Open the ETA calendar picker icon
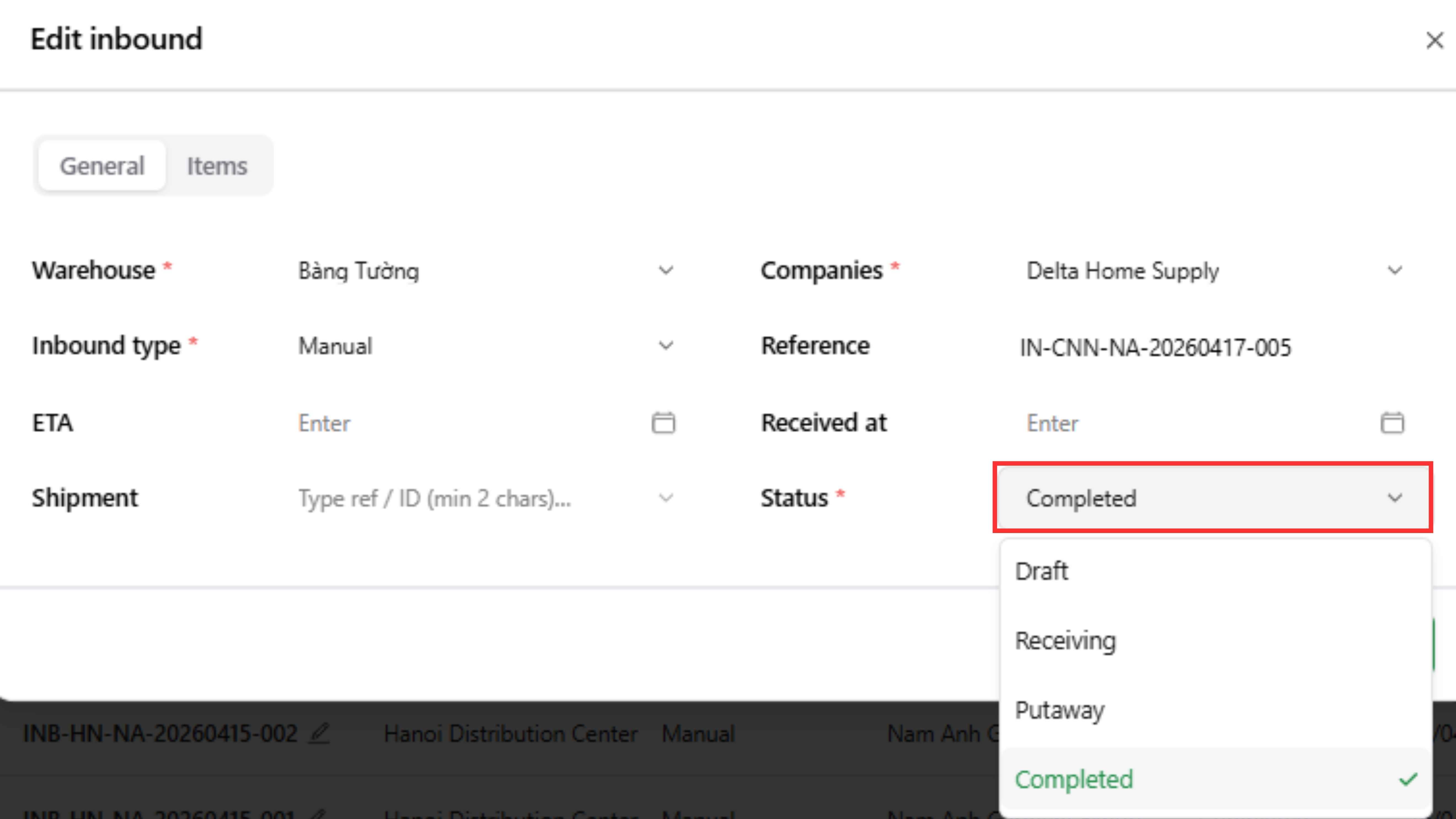Image resolution: width=1456 pixels, height=819 pixels. pyautogui.click(x=663, y=423)
